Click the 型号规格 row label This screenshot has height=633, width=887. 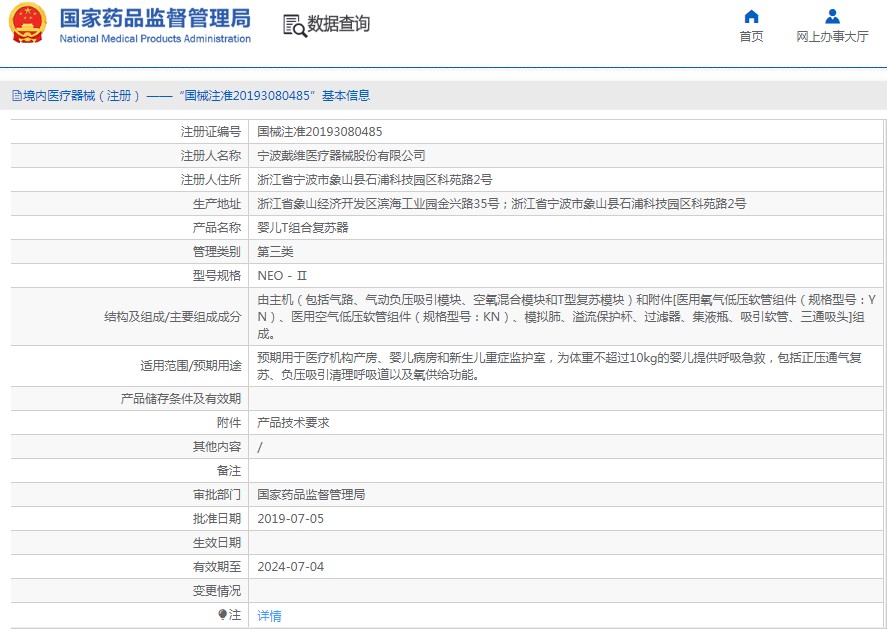217,276
